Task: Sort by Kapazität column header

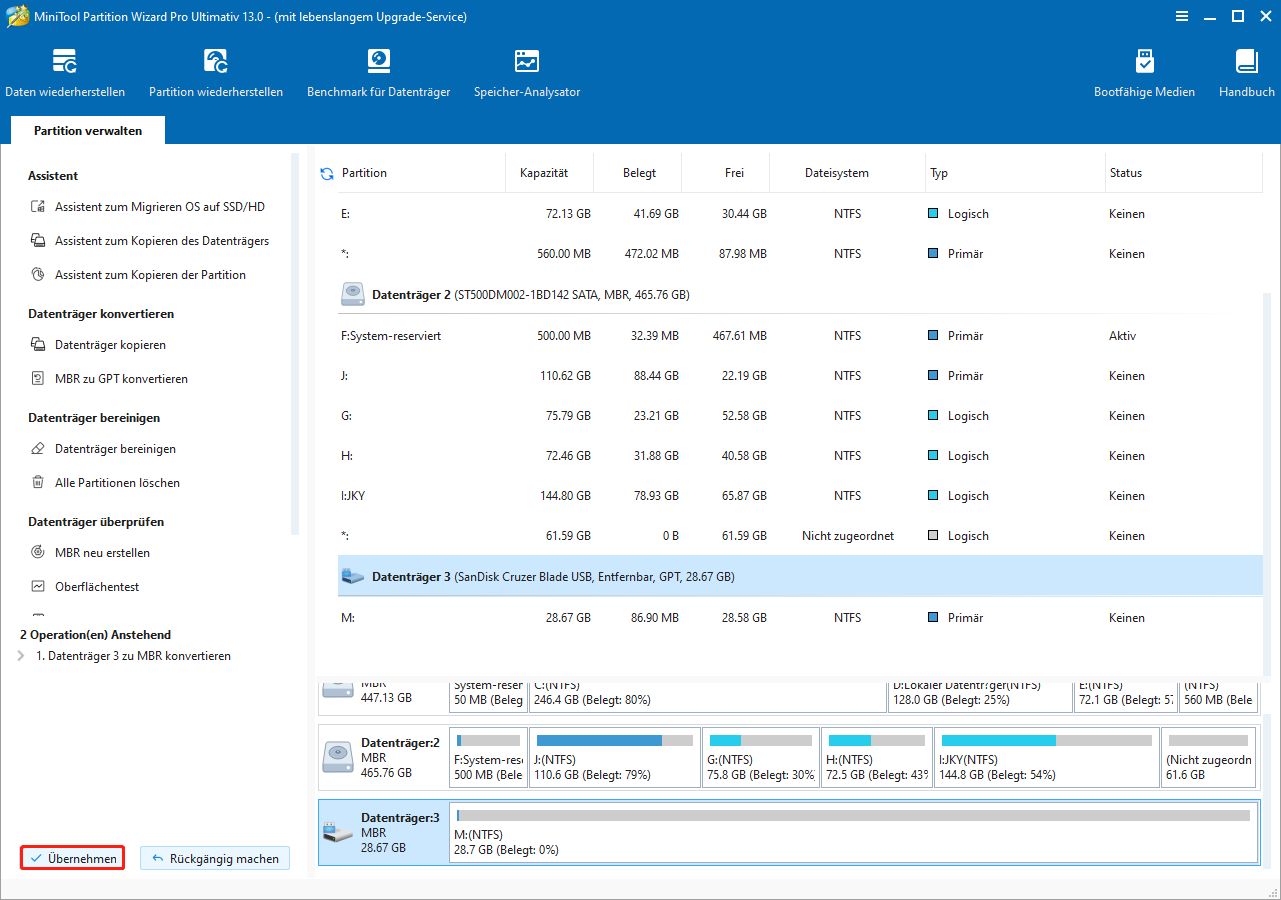Action: [x=544, y=173]
